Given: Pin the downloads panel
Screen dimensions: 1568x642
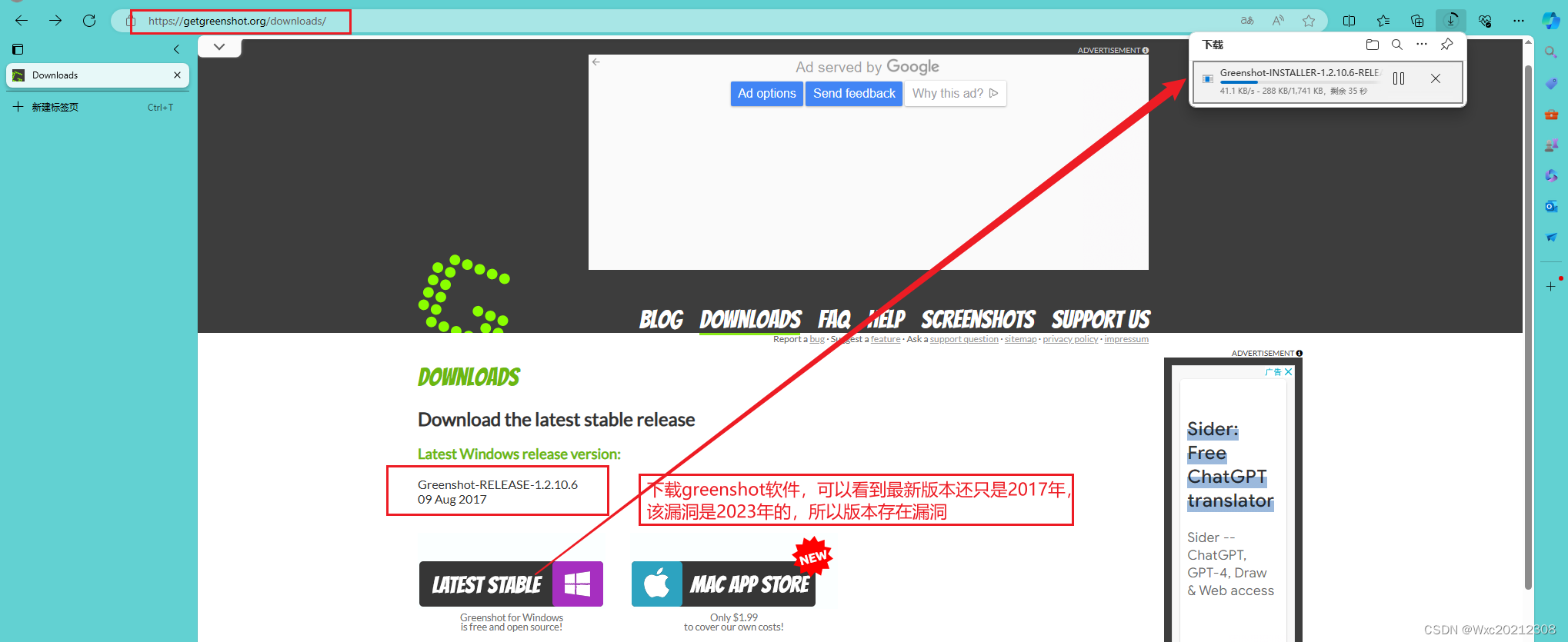Looking at the screenshot, I should 1446,45.
